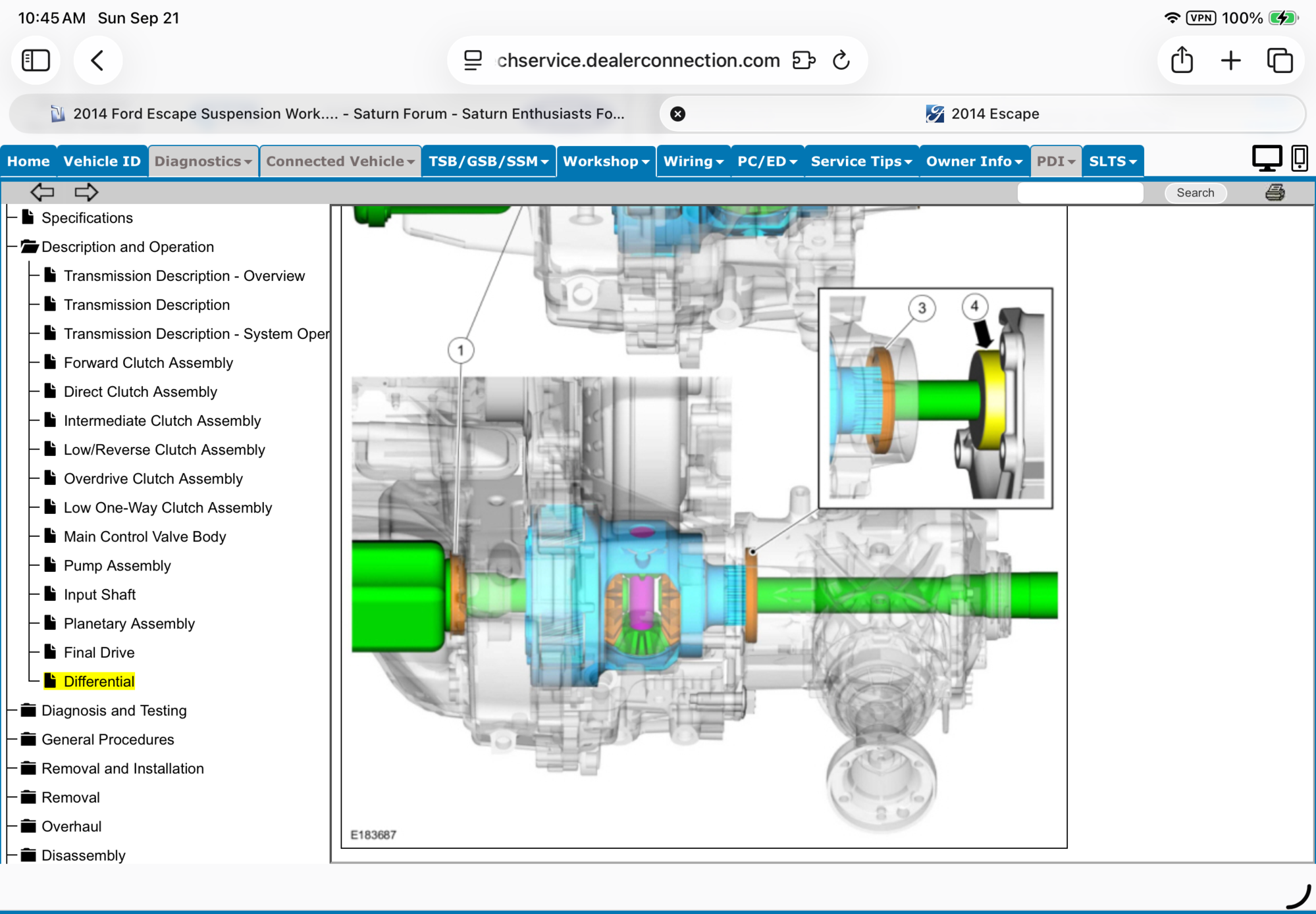Image resolution: width=1316 pixels, height=914 pixels.
Task: Go to the Home tab
Action: [28, 161]
